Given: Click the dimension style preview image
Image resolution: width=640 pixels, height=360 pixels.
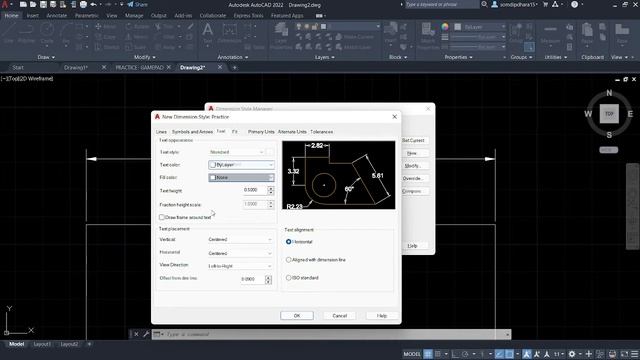Looking at the screenshot, I should pyautogui.click(x=338, y=175).
